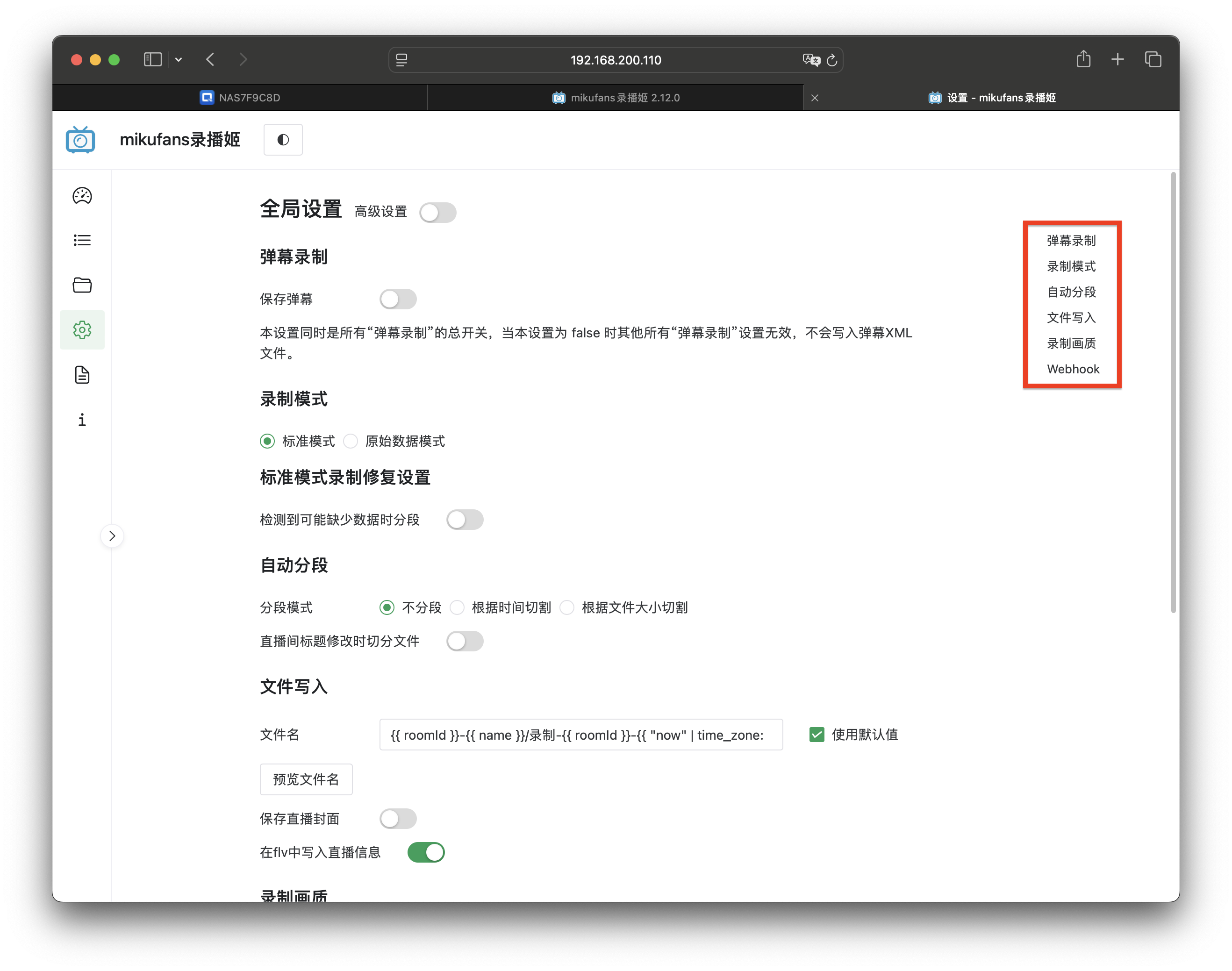The height and width of the screenshot is (971, 1232).
Task: Click the 全局设置 heading
Action: (x=301, y=209)
